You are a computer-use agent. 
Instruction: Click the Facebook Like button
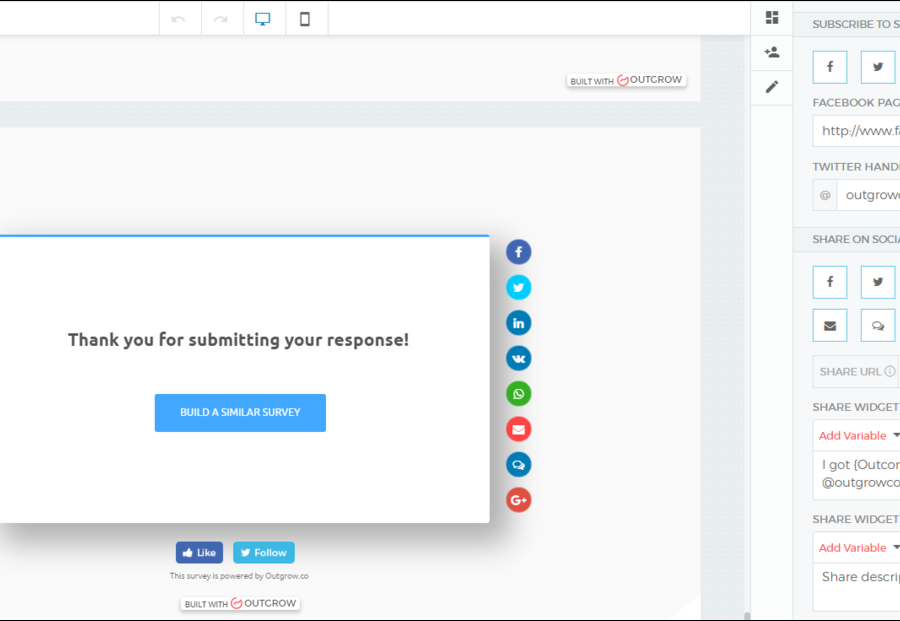(x=199, y=553)
